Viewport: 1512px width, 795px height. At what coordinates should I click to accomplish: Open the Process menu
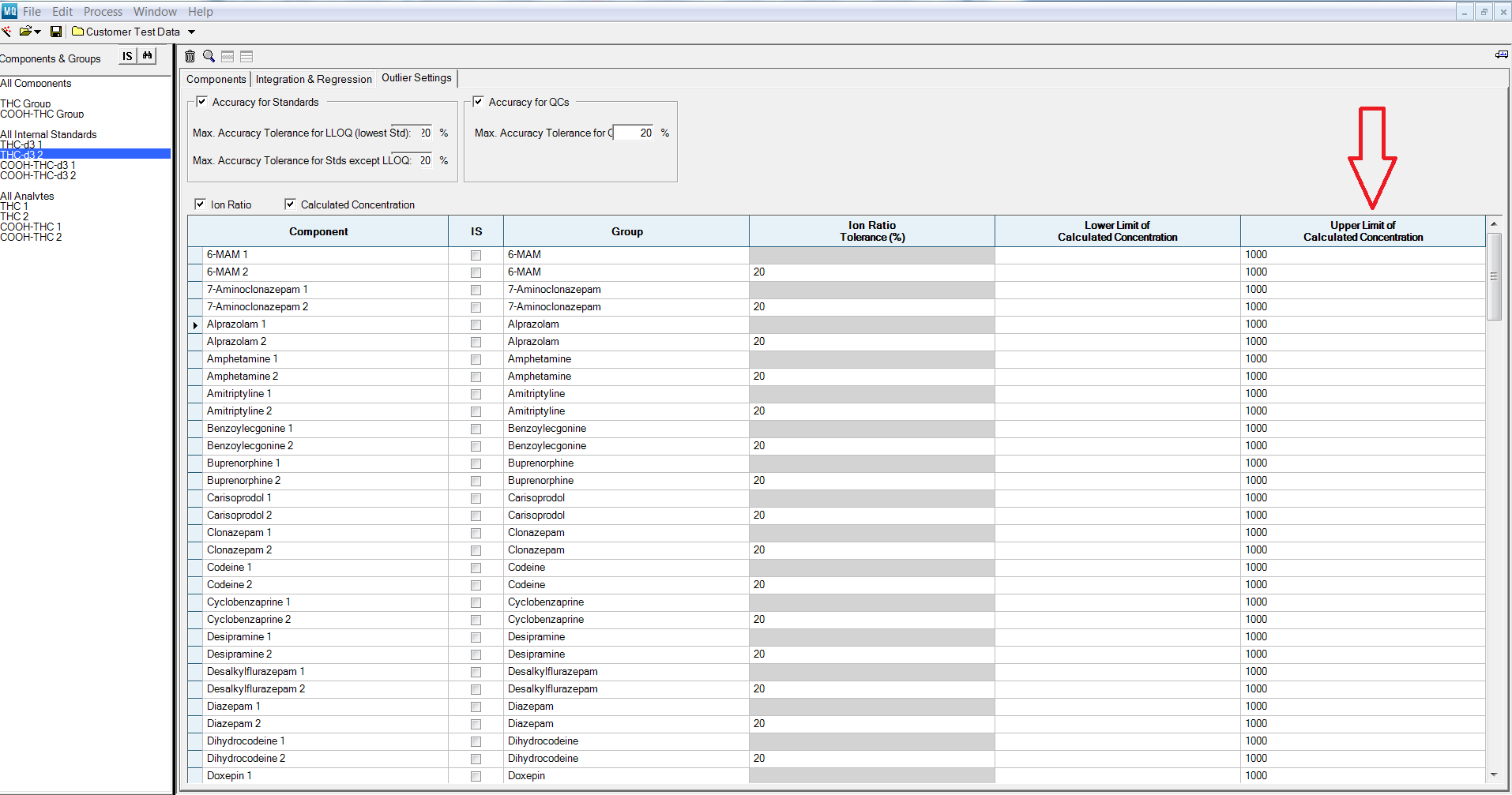click(103, 12)
